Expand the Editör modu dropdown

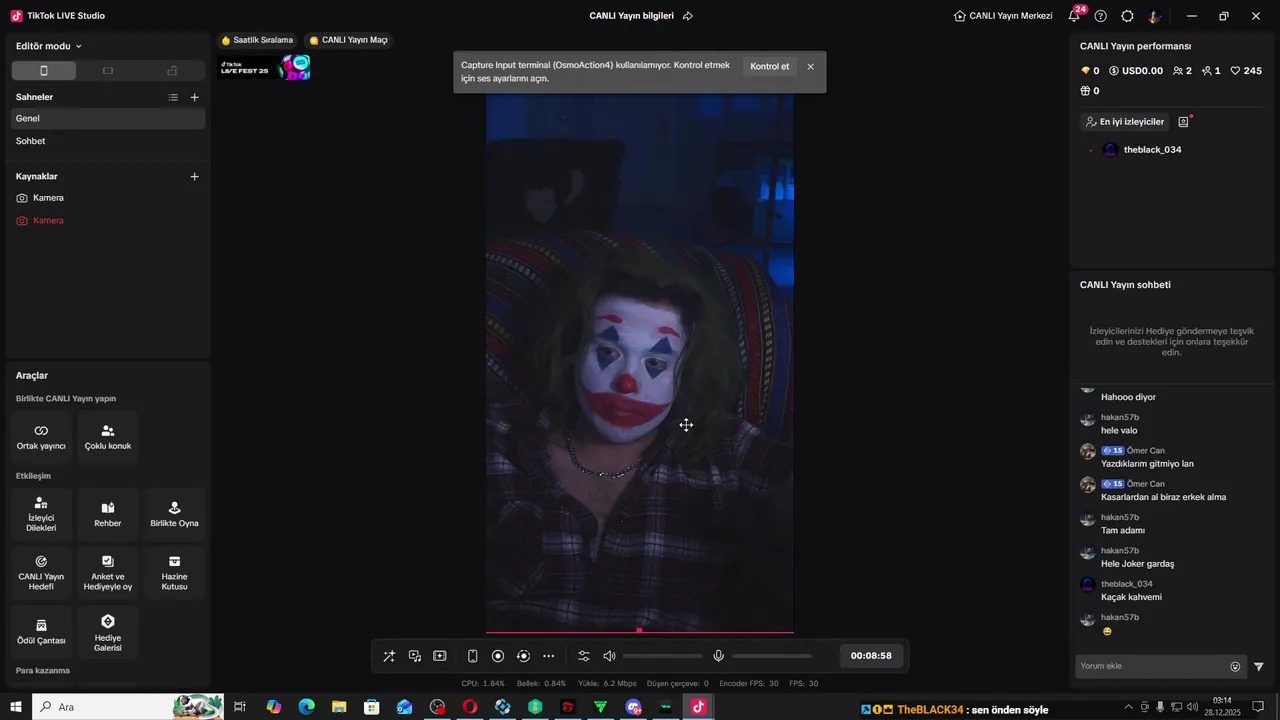click(x=49, y=46)
